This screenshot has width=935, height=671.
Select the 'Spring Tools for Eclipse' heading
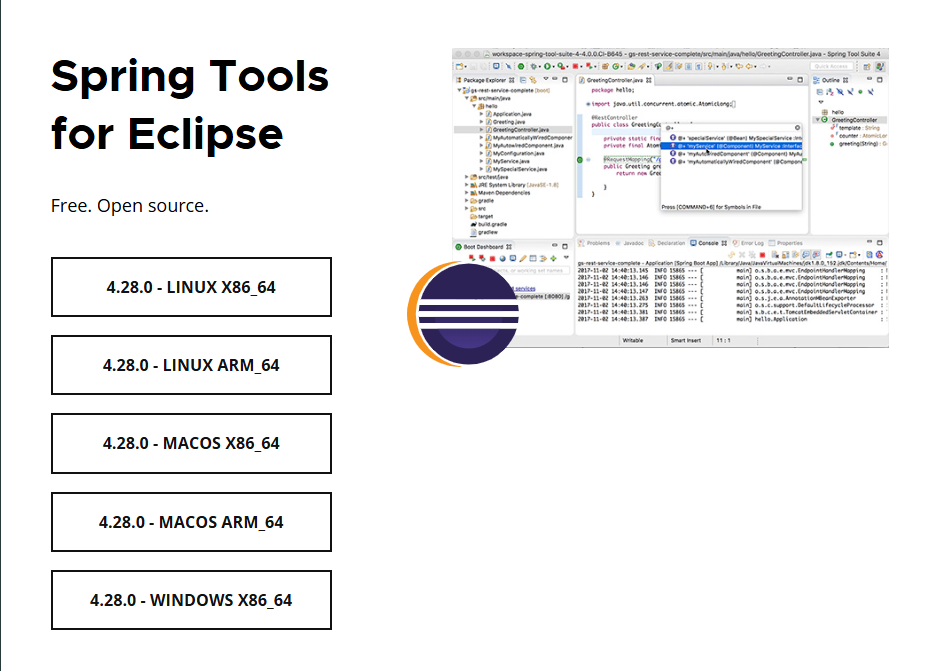click(x=190, y=105)
